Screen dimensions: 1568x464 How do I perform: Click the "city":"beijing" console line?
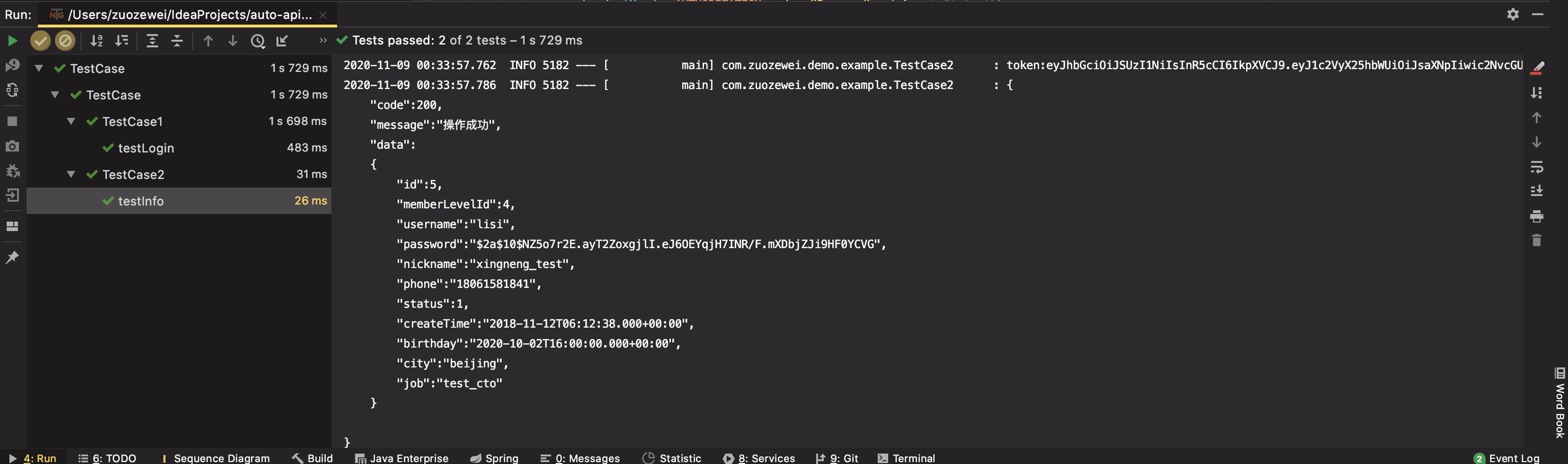(x=452, y=364)
